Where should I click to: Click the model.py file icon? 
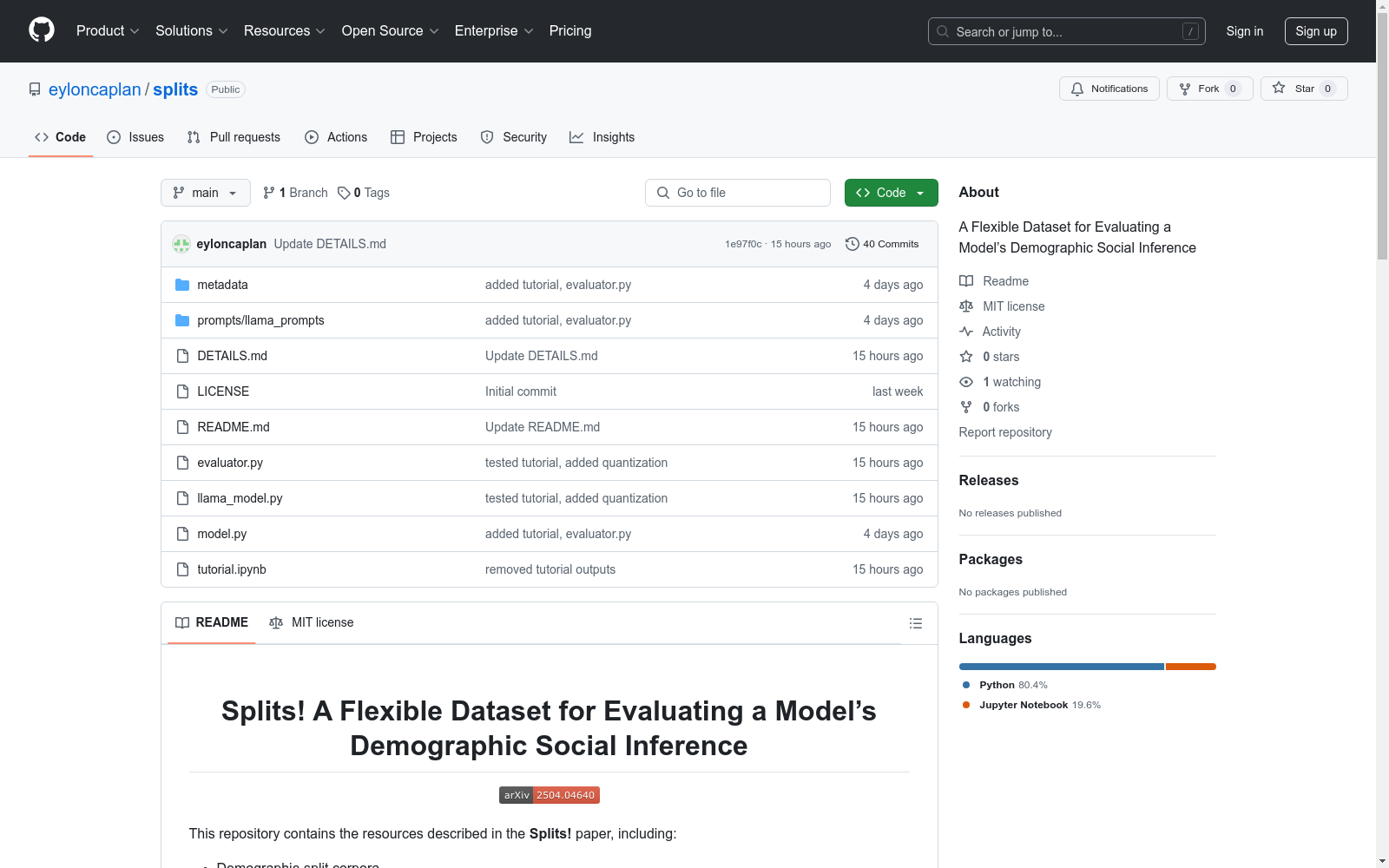pos(182,534)
